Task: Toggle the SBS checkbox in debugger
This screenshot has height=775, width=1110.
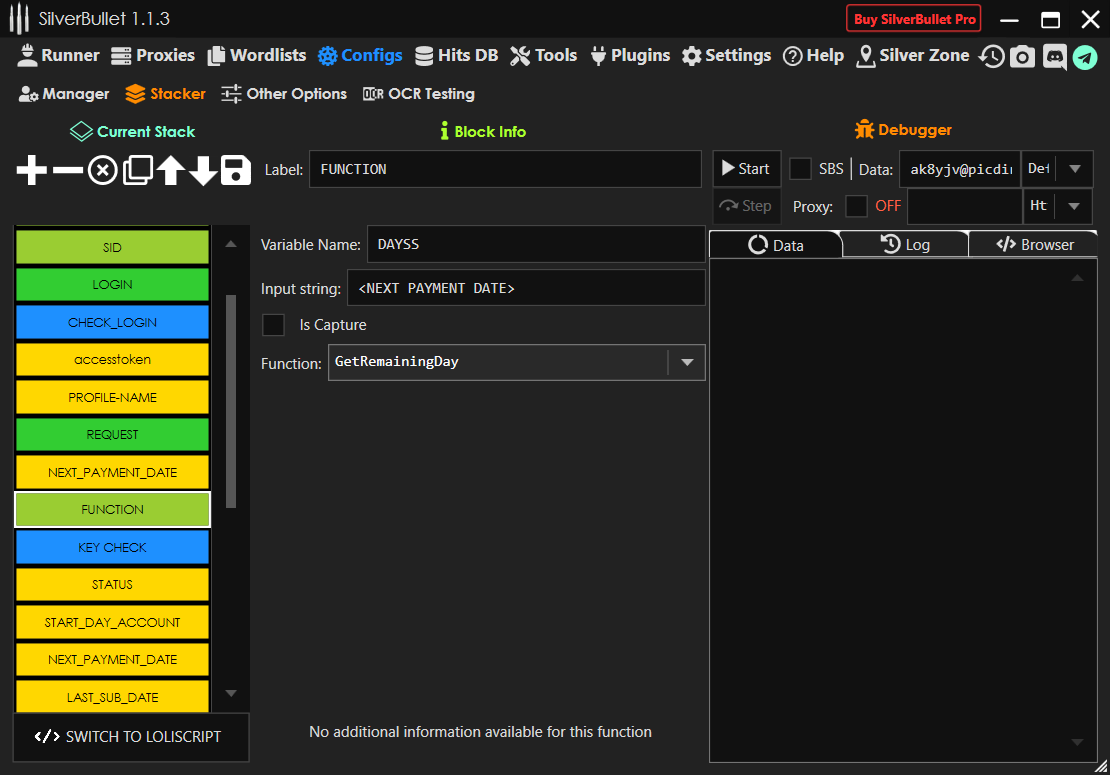Action: pyautogui.click(x=801, y=168)
